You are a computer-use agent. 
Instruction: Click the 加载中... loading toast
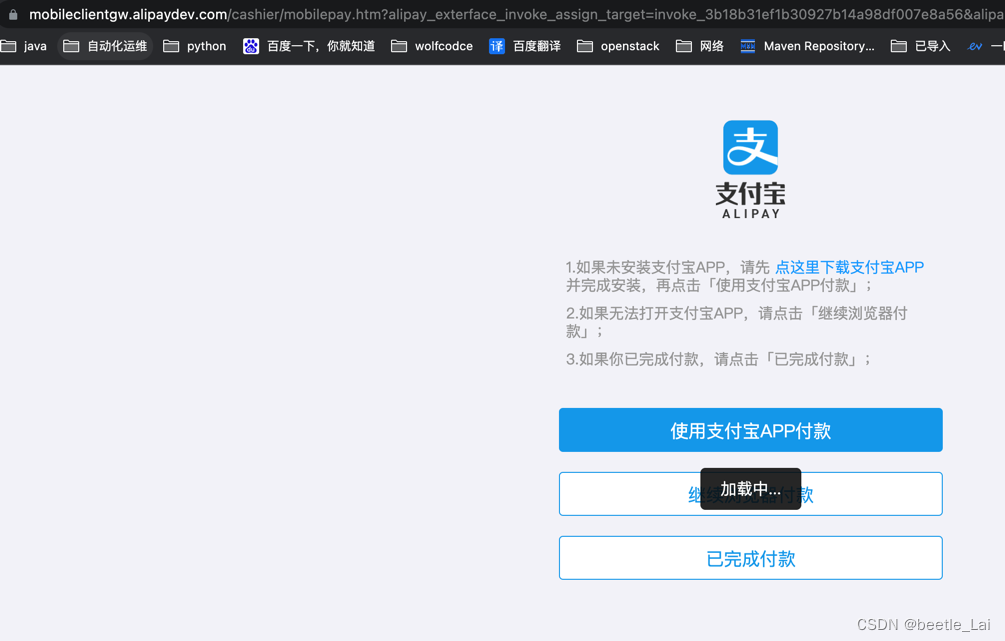[x=751, y=489]
